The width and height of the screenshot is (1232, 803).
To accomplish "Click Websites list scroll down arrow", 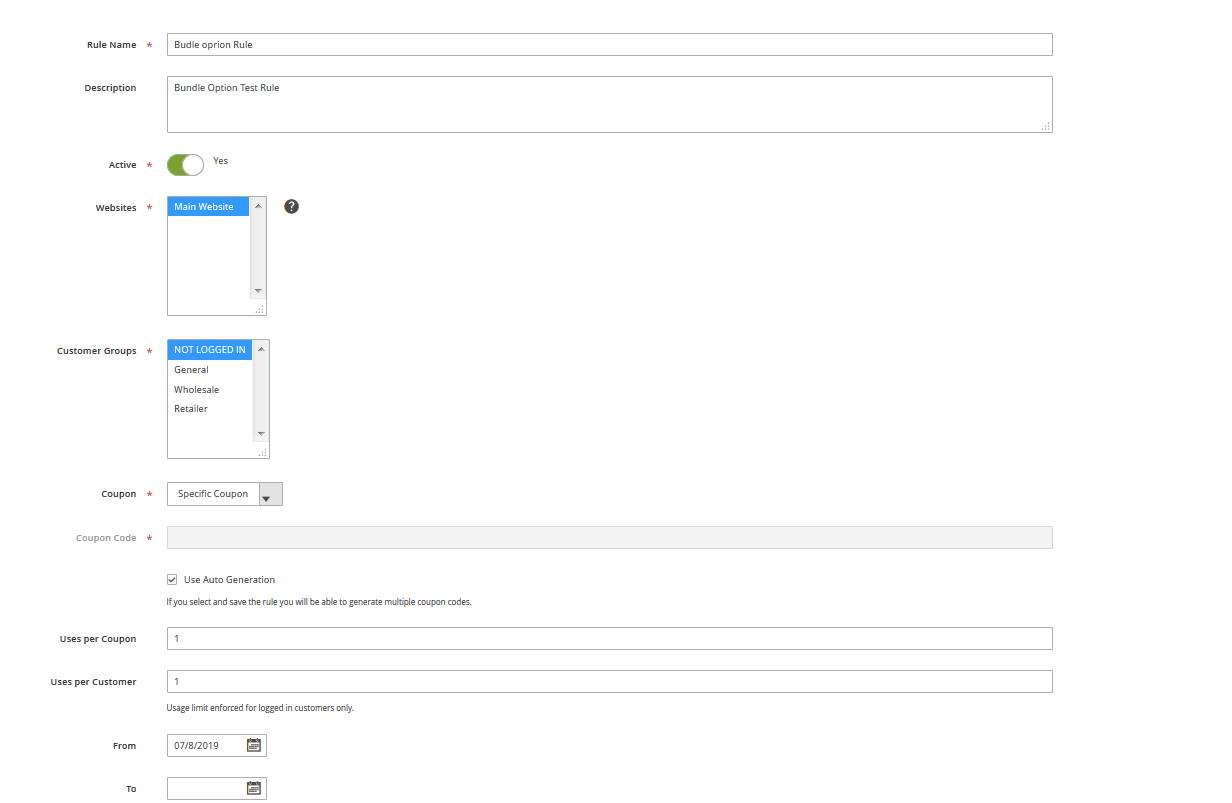I will coord(258,290).
